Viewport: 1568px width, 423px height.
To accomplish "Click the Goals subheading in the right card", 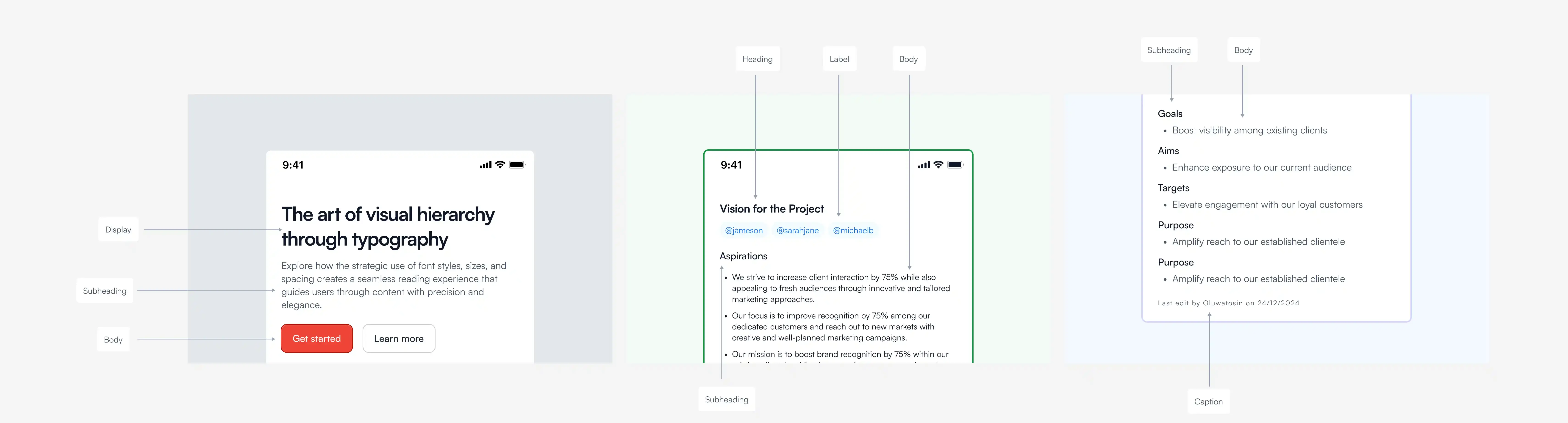I will tap(1169, 114).
